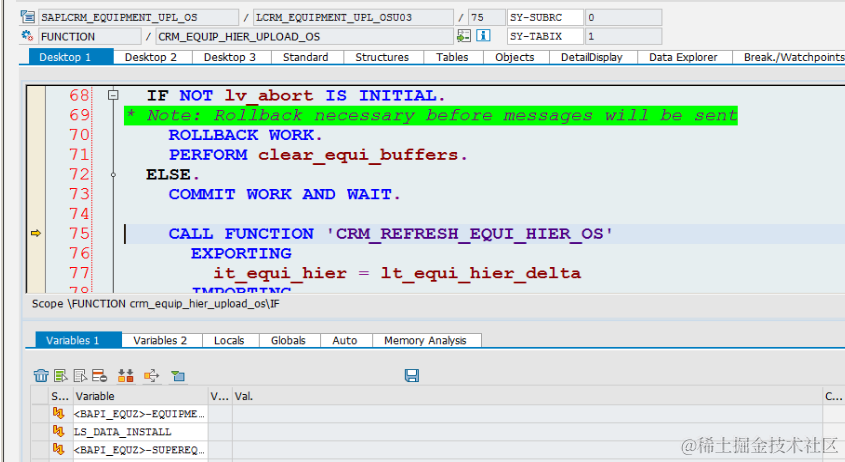The height and width of the screenshot is (462, 845).
Task: Click the Val. column header
Action: click(527, 396)
